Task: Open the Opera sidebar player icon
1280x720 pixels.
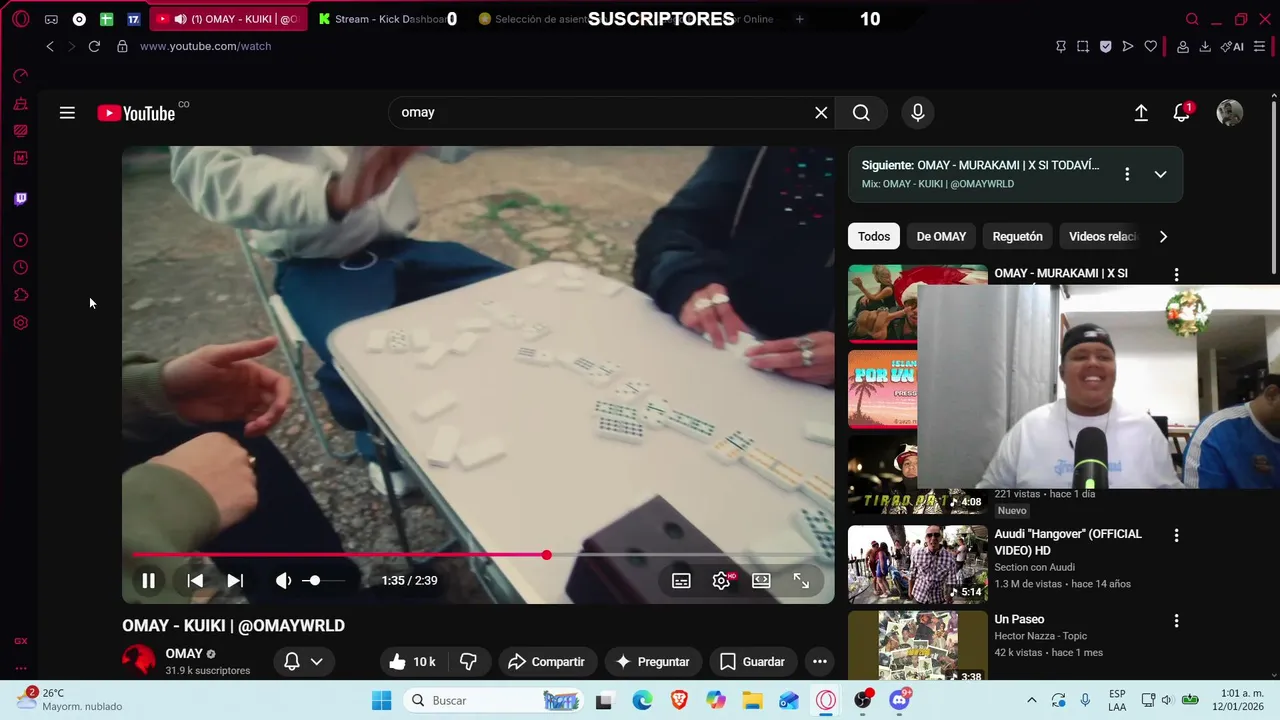Action: 21,240
